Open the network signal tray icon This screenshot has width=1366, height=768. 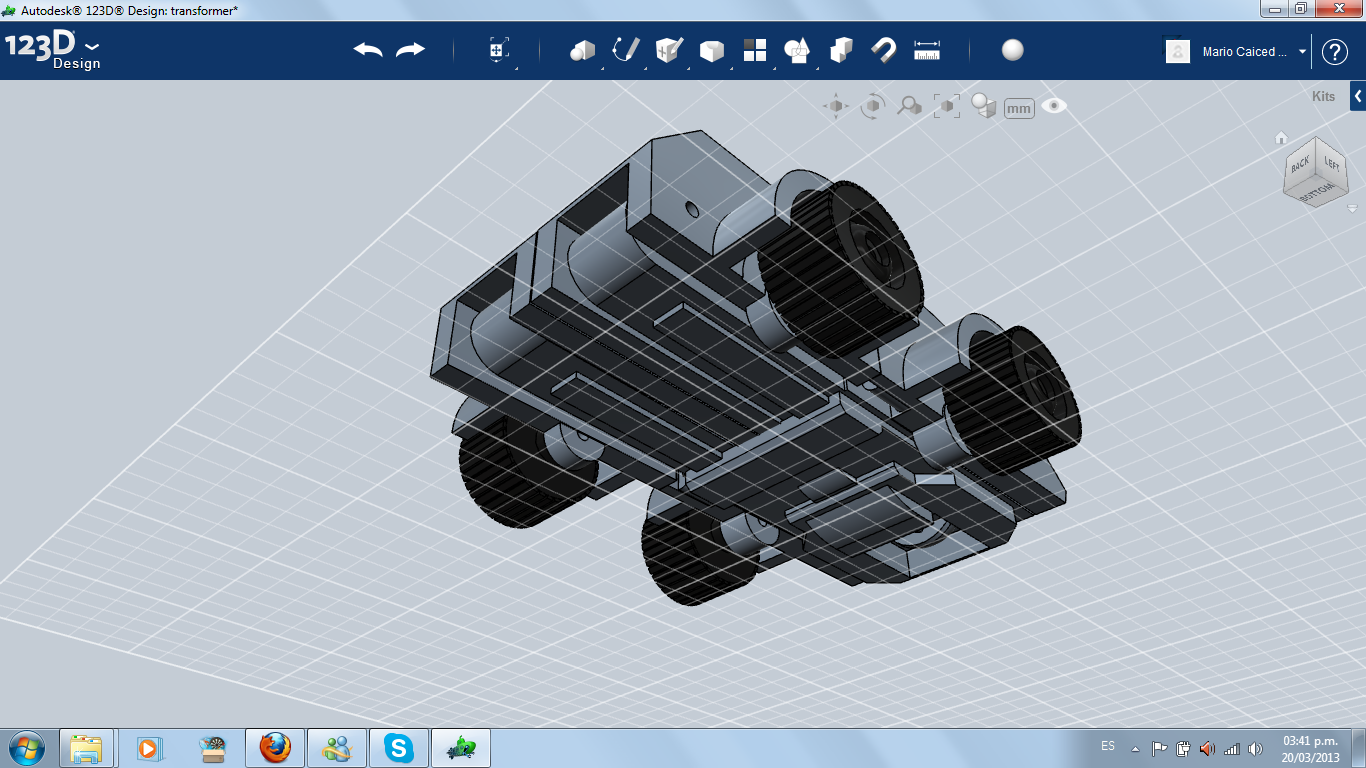tap(1232, 748)
